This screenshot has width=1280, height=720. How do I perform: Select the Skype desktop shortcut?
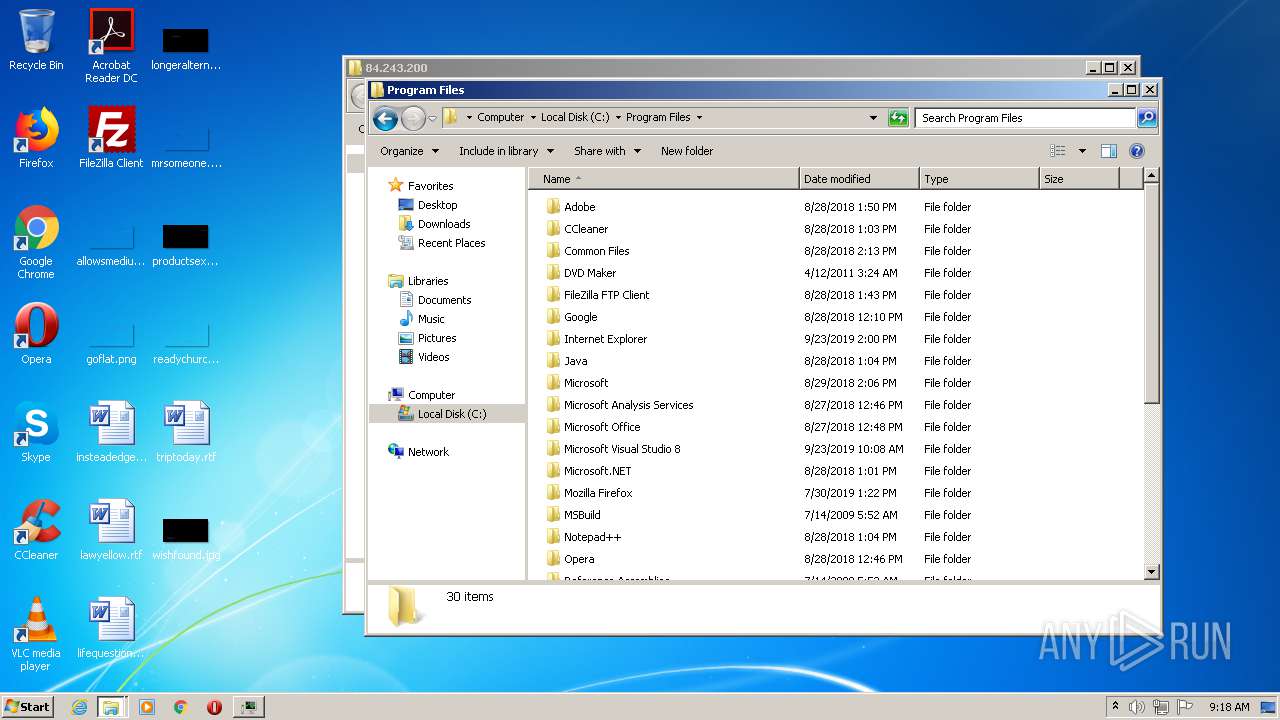(x=36, y=432)
